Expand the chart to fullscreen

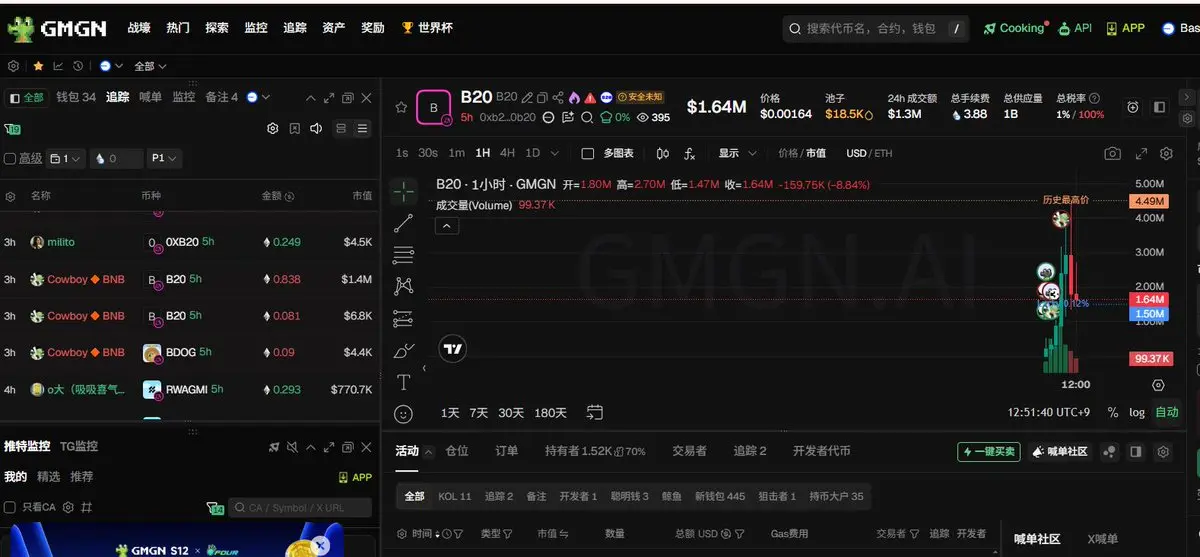(1141, 153)
